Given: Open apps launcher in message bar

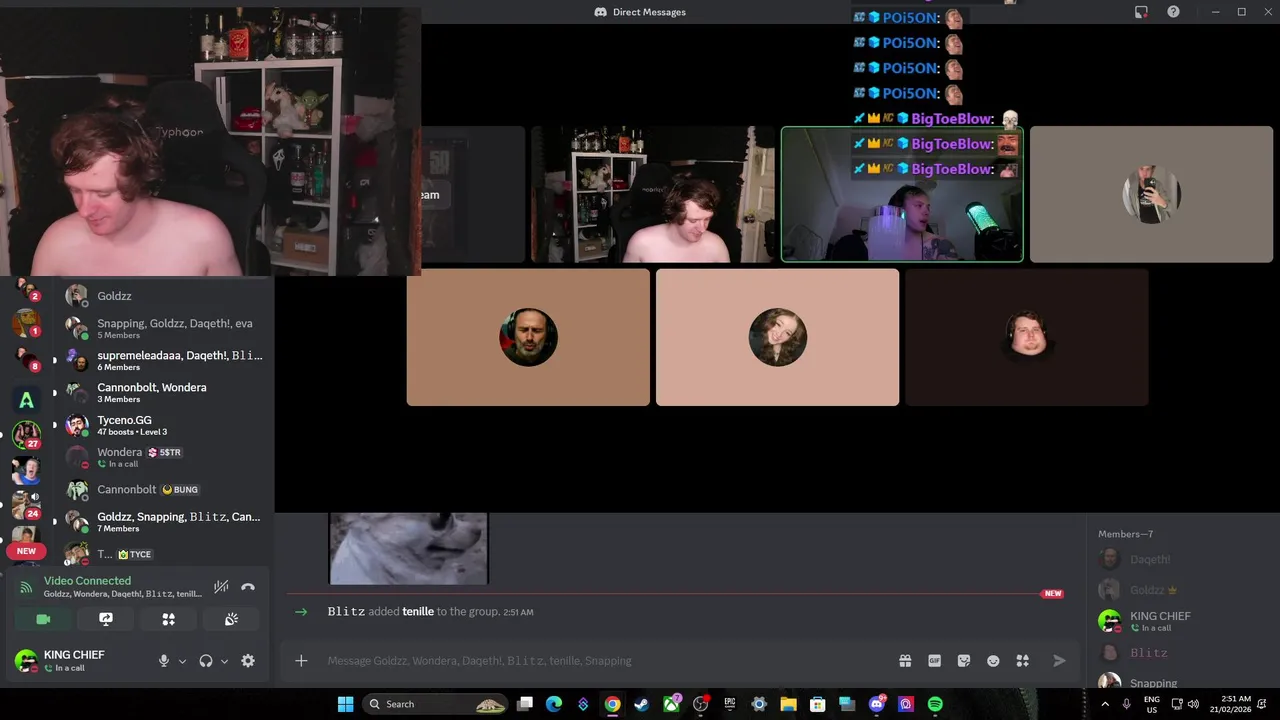Looking at the screenshot, I should (x=1022, y=660).
